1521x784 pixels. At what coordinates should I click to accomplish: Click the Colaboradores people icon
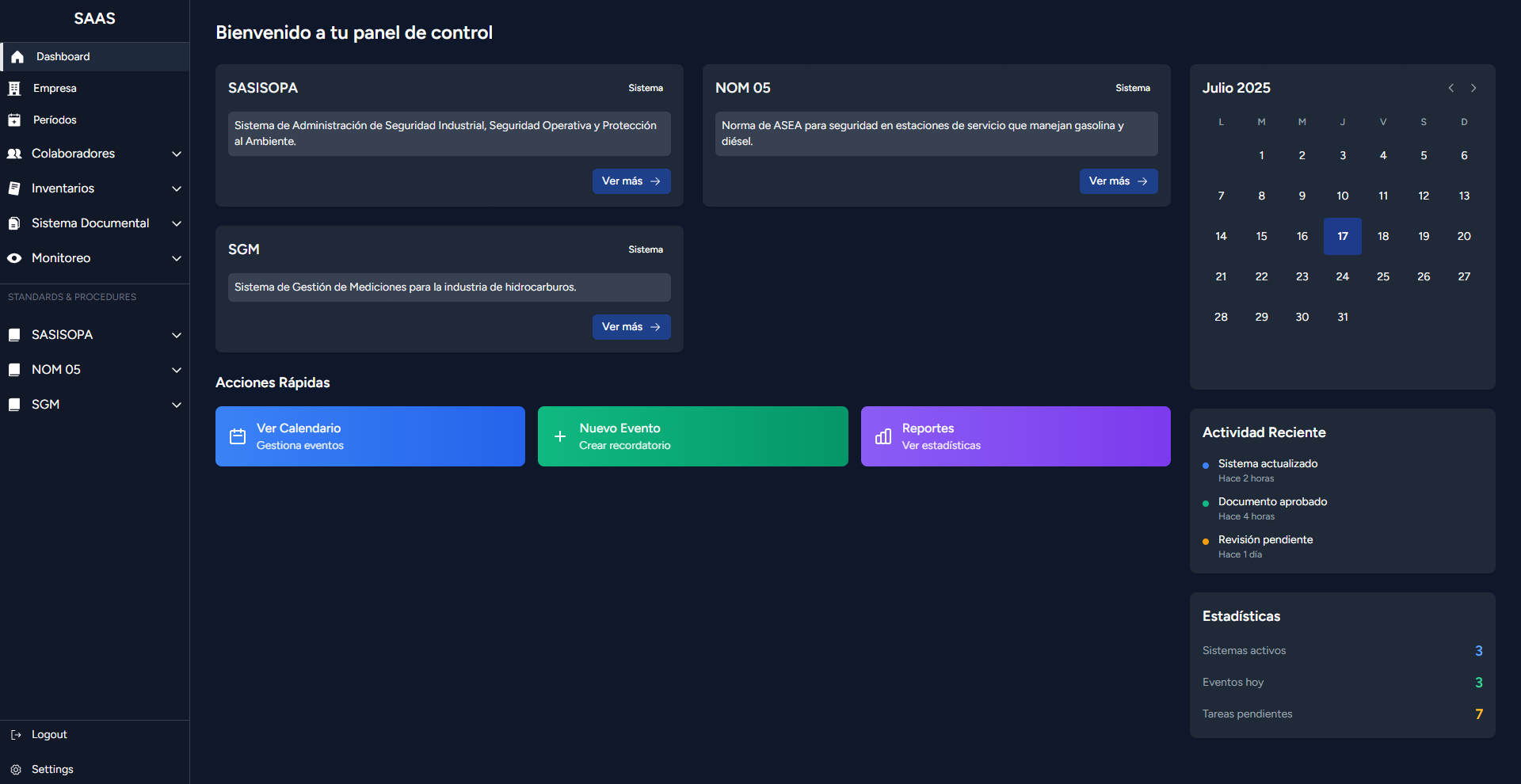14,154
